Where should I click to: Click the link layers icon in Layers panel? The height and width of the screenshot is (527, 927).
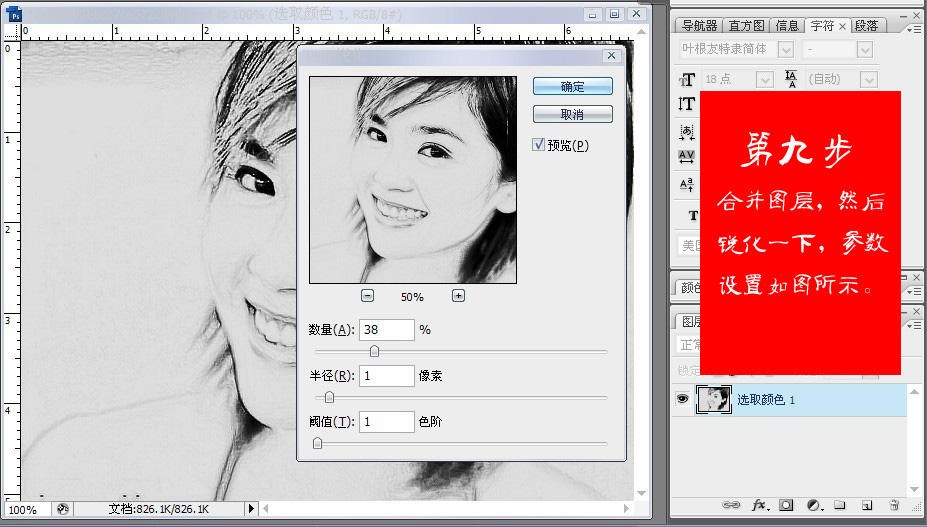point(731,505)
